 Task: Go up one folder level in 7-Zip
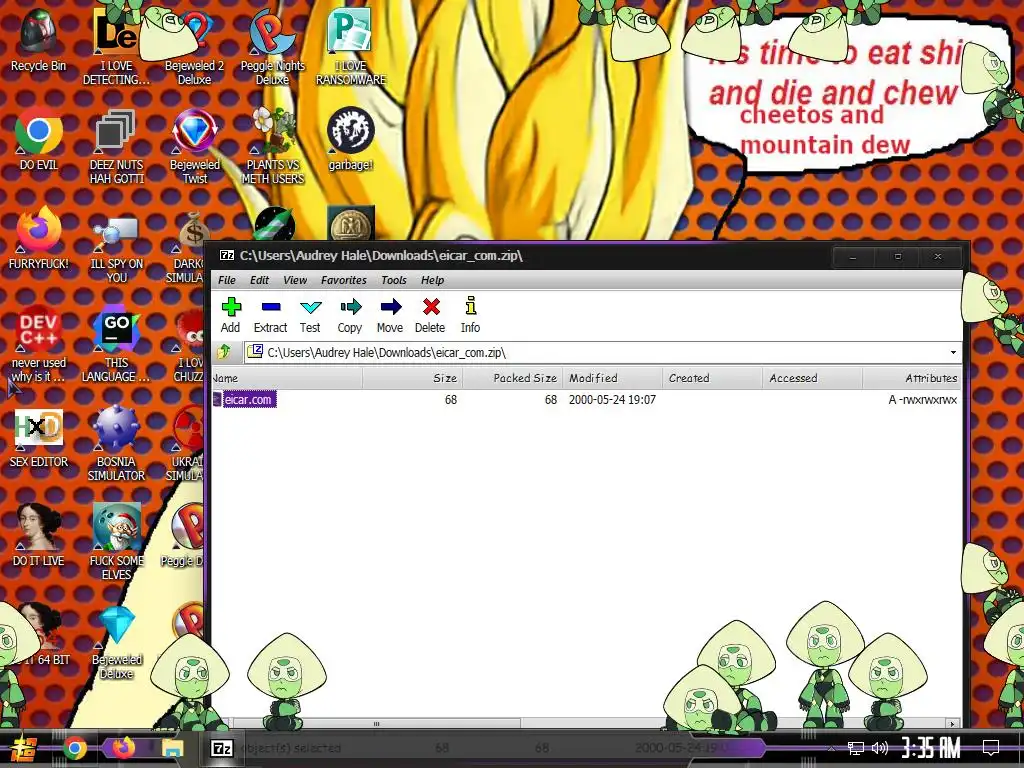(x=224, y=353)
